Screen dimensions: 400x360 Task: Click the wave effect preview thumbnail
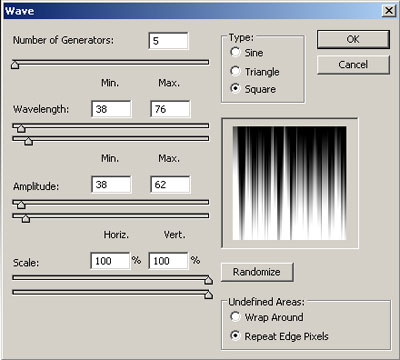pos(289,183)
